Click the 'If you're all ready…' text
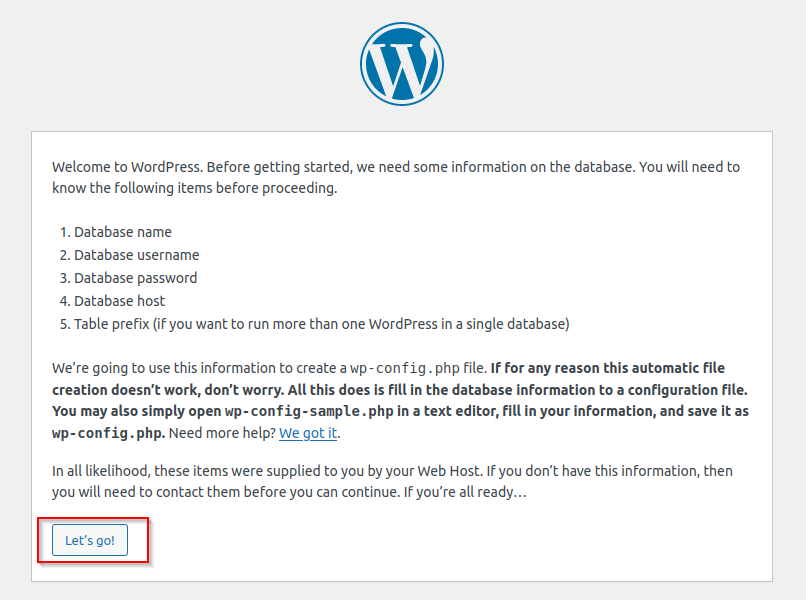 coord(465,492)
